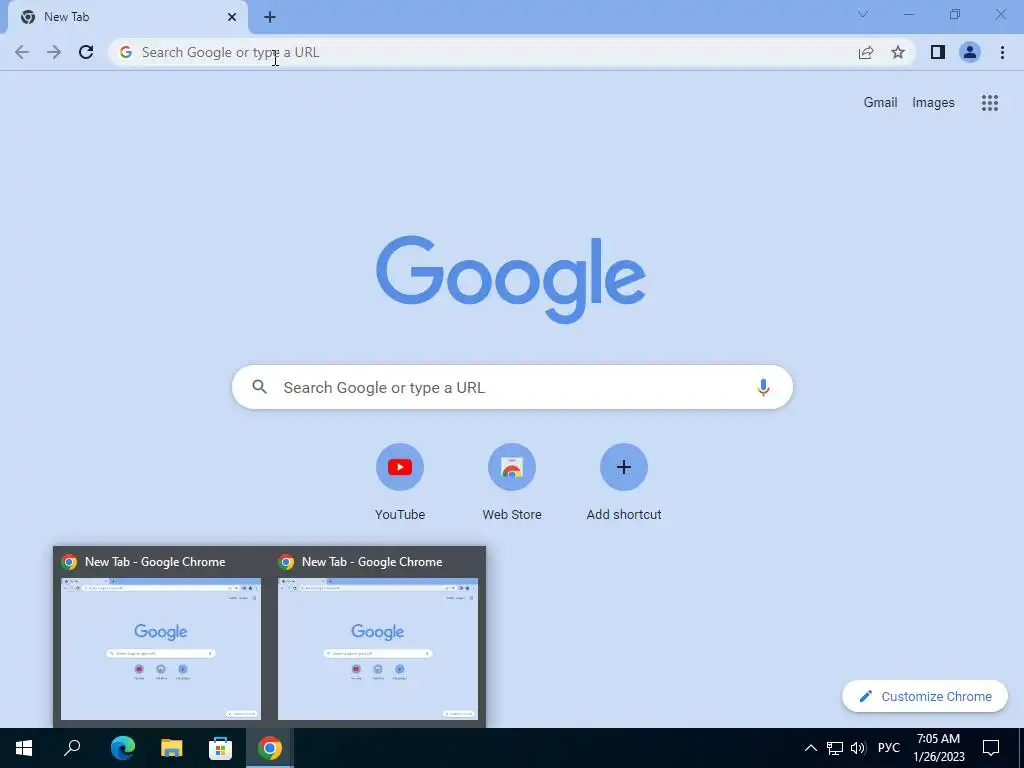Open the Chrome profile avatar menu

(x=970, y=52)
